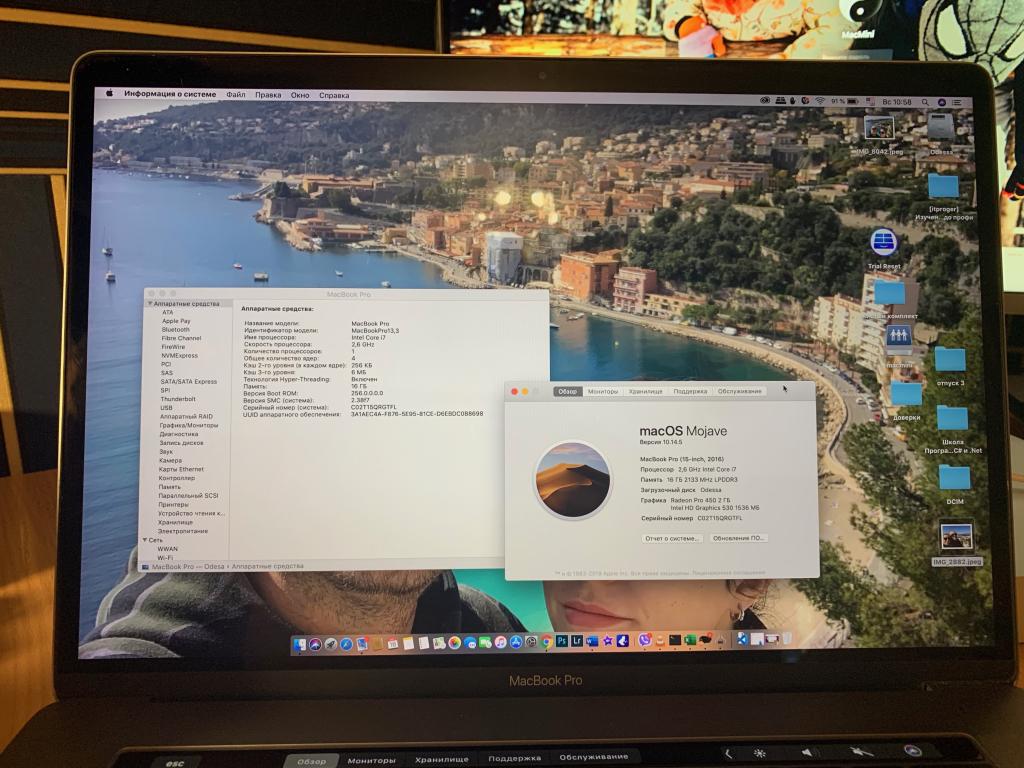Select 'Thunderbolt' in the sidebar
Viewport: 1024px width, 768px height.
178,399
